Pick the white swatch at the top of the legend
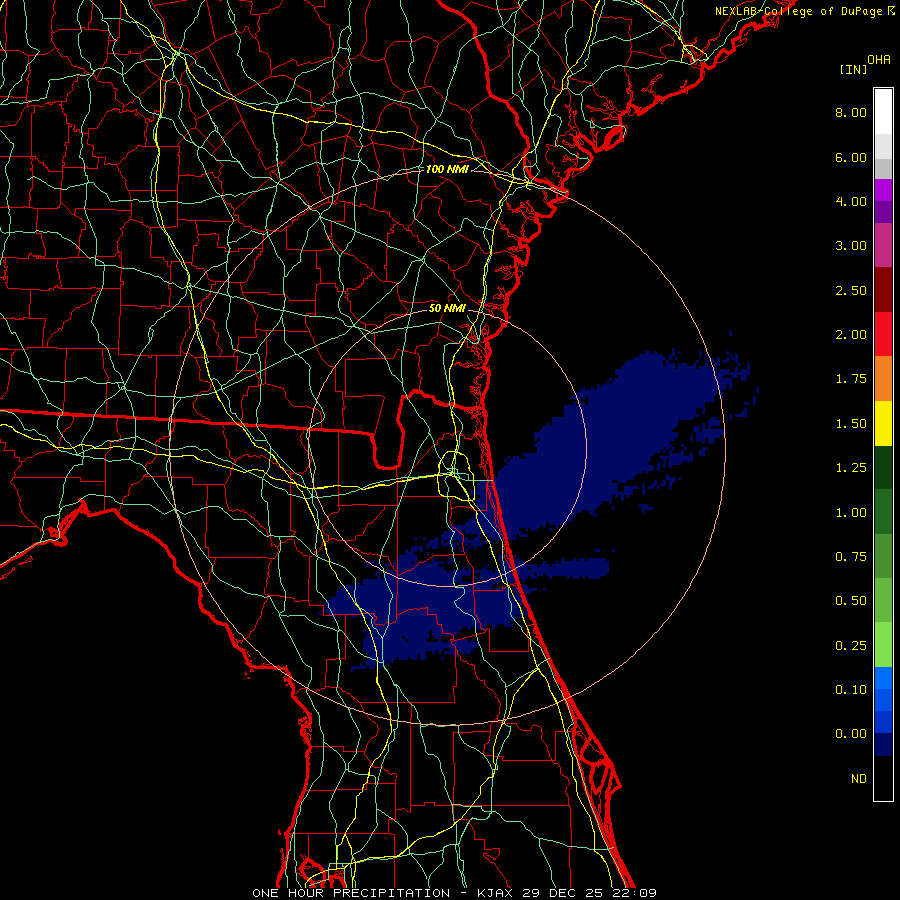This screenshot has width=900, height=900. point(883,112)
